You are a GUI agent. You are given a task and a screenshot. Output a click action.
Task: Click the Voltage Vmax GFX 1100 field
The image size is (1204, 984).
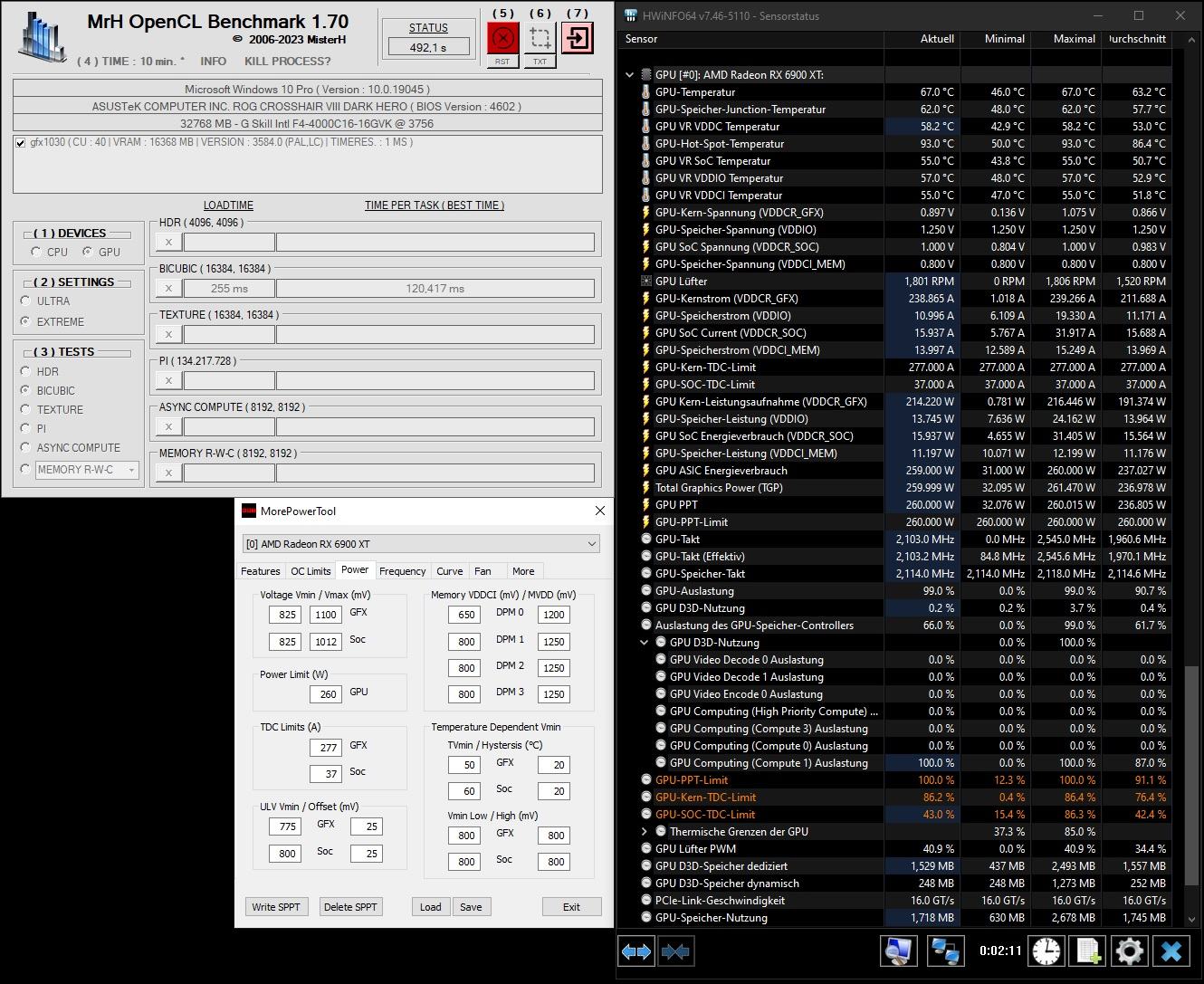(x=326, y=615)
